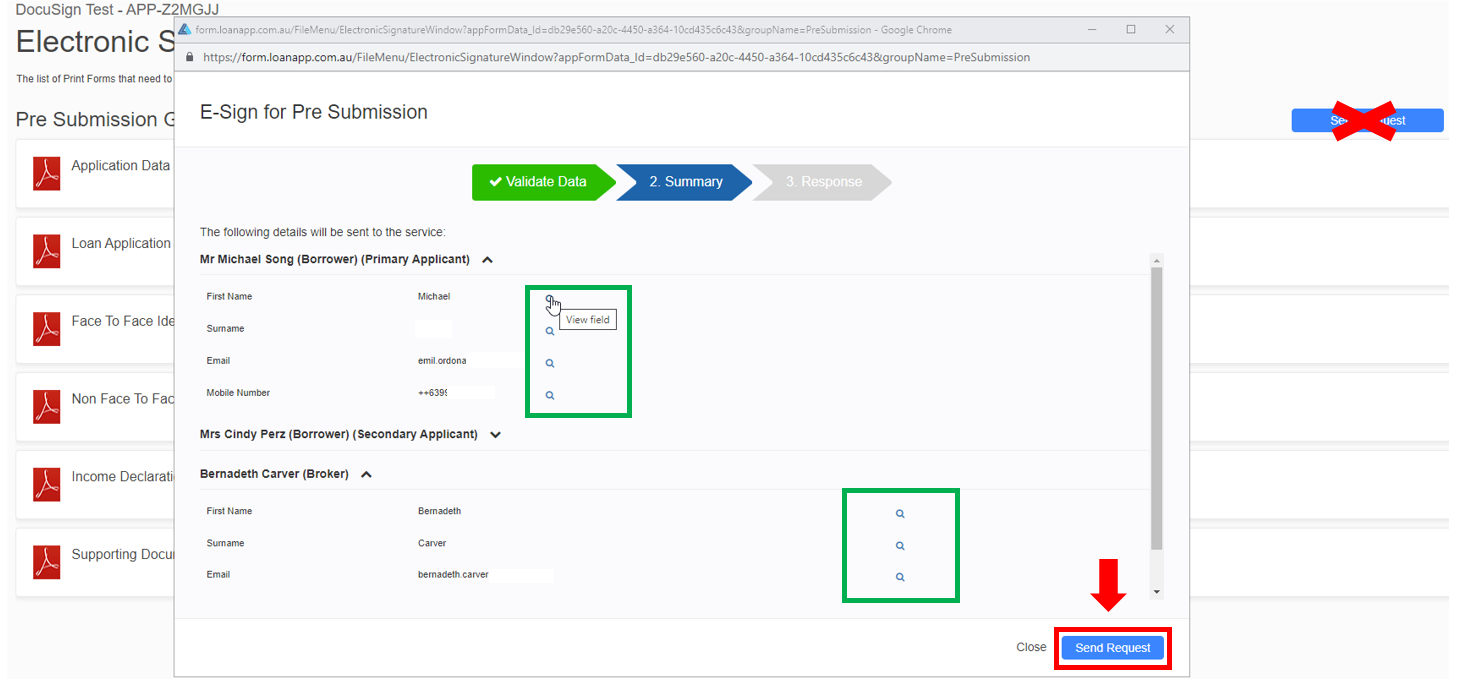Open the Income Declaration PDF icon
This screenshot has height=691, width=1461.
tap(47, 484)
